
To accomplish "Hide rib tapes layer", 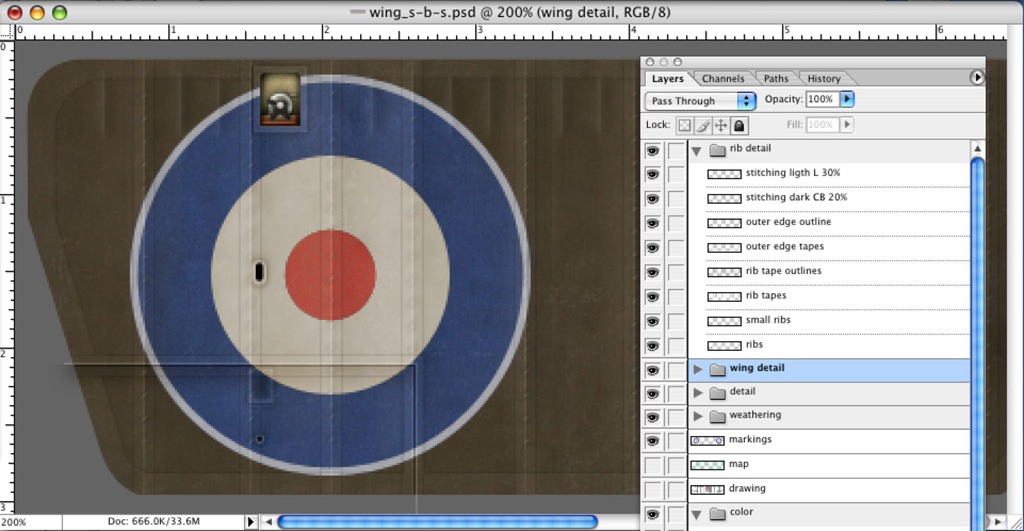I will pos(652,297).
